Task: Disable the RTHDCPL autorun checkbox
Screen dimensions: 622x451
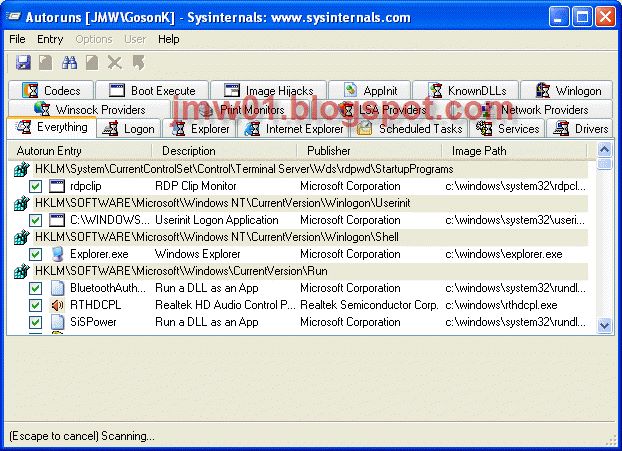Action: tap(35, 305)
